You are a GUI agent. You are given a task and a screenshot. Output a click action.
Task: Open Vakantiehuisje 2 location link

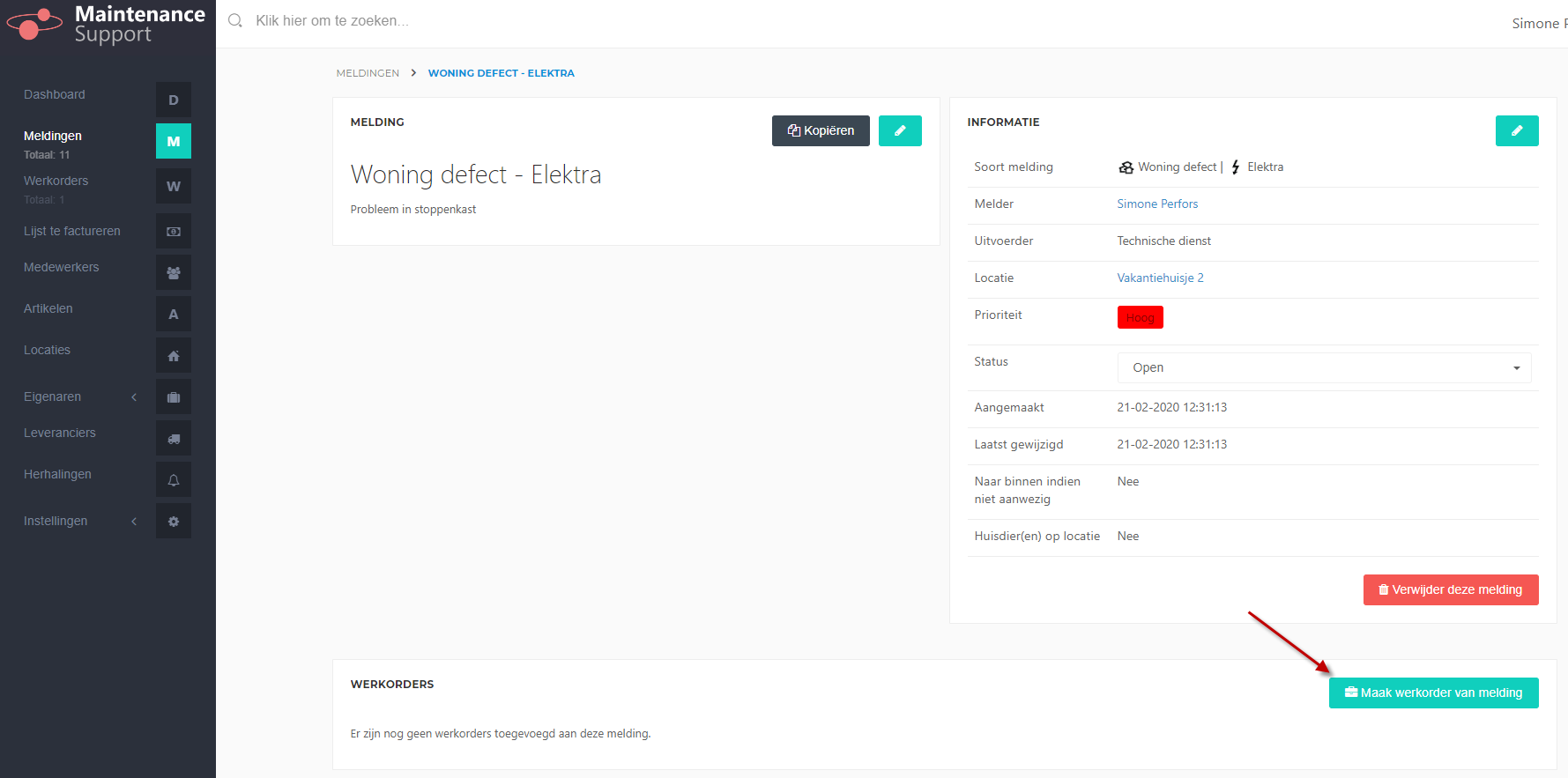tap(1160, 278)
